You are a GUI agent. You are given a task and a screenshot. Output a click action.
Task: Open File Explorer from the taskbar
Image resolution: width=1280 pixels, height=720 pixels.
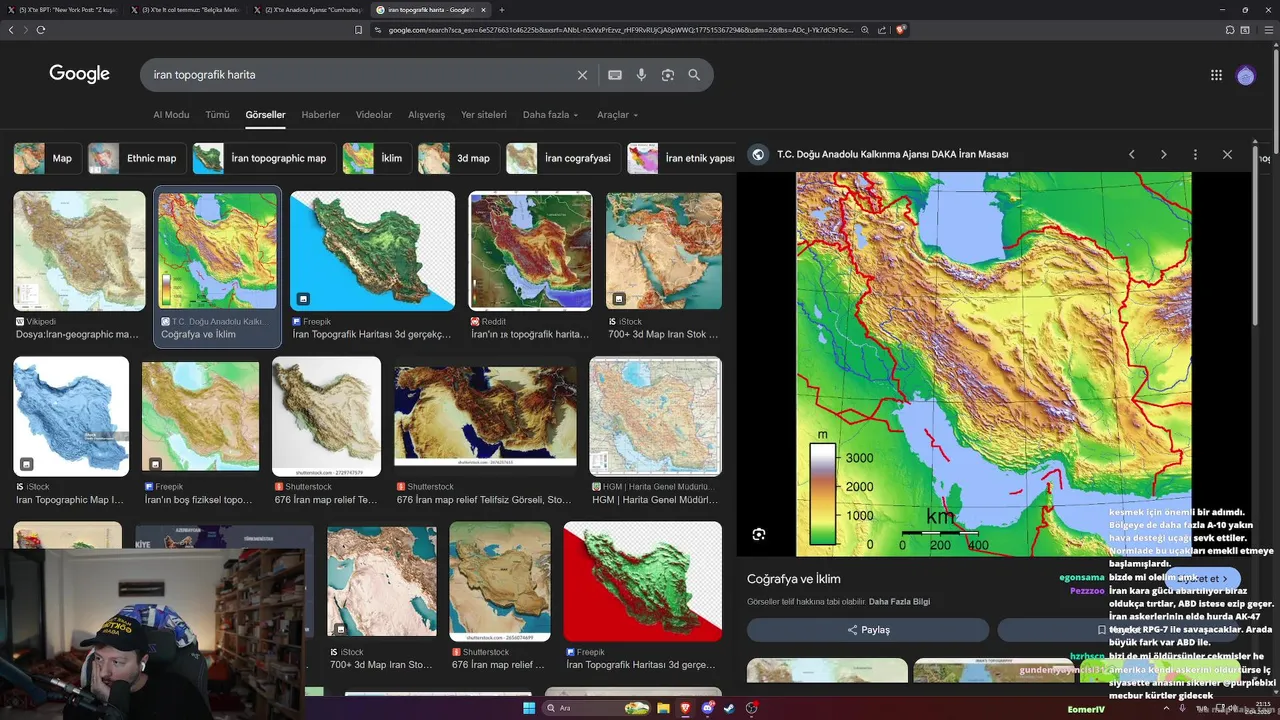pyautogui.click(x=663, y=708)
